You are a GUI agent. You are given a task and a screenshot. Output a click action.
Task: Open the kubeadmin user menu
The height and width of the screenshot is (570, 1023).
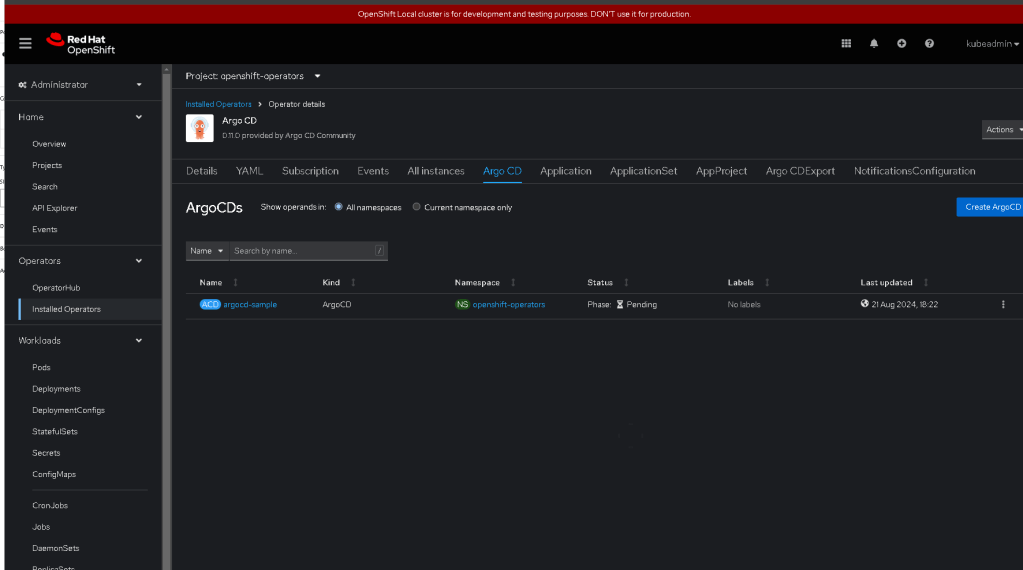[992, 44]
